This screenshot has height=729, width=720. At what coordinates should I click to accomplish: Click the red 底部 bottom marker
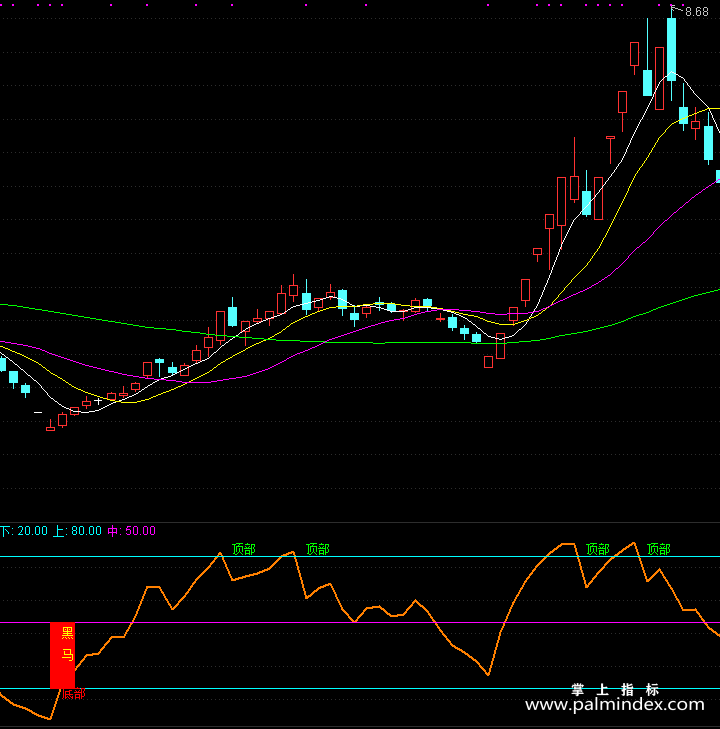click(73, 695)
